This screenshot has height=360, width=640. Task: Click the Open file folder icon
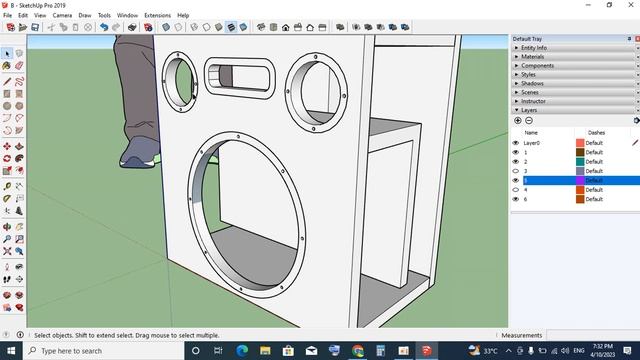tap(23, 27)
